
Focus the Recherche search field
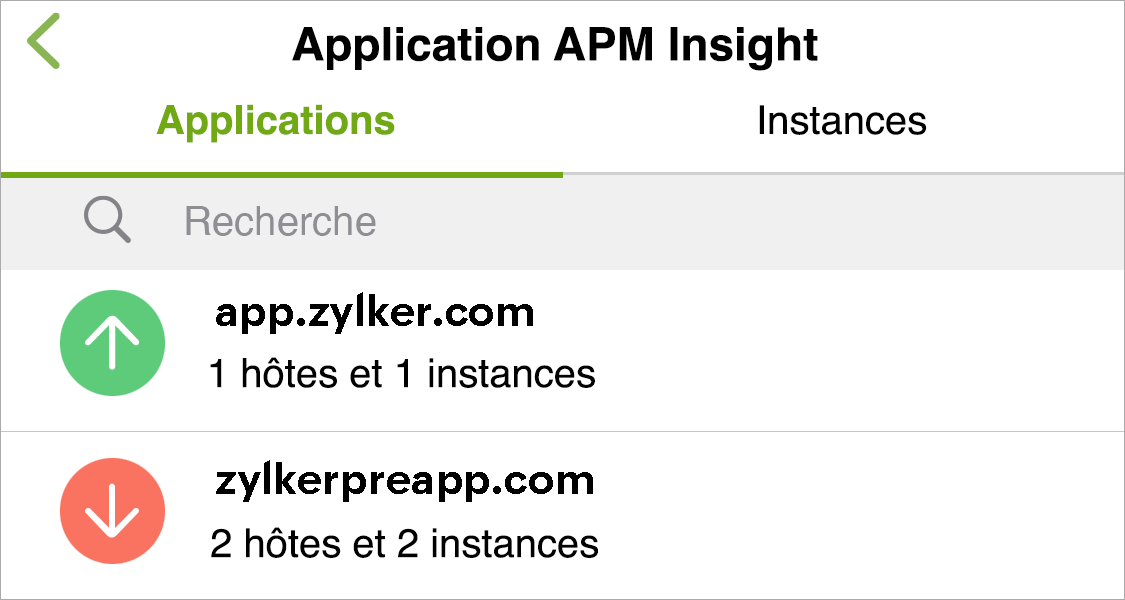tap(281, 222)
